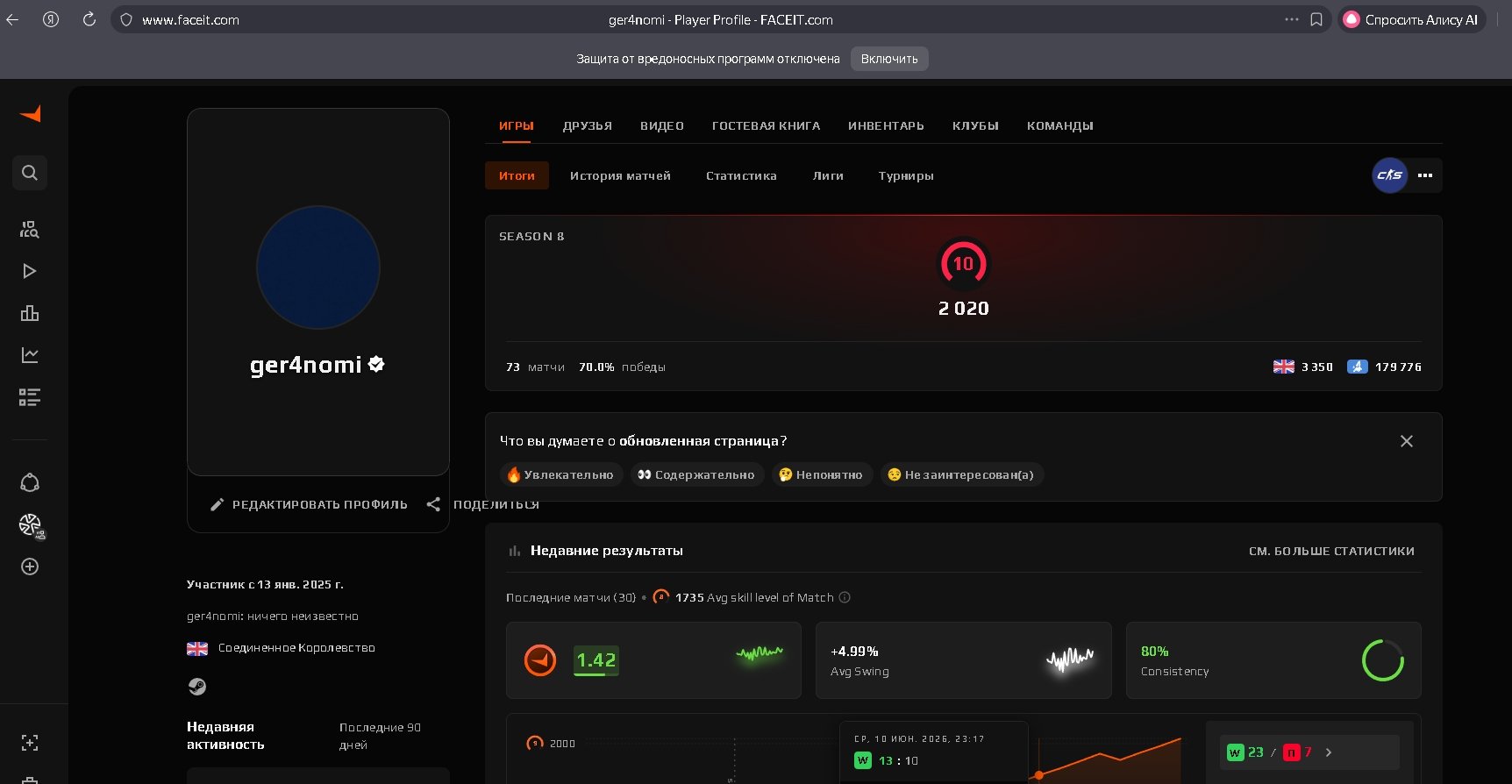Click the verified badge next to ger4nomi
Image resolution: width=1512 pixels, height=784 pixels.
point(376,364)
